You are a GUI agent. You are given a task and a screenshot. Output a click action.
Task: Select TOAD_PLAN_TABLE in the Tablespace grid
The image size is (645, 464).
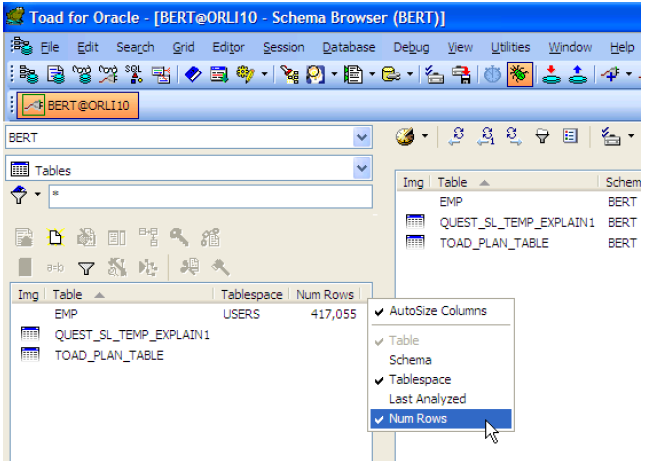(109, 355)
